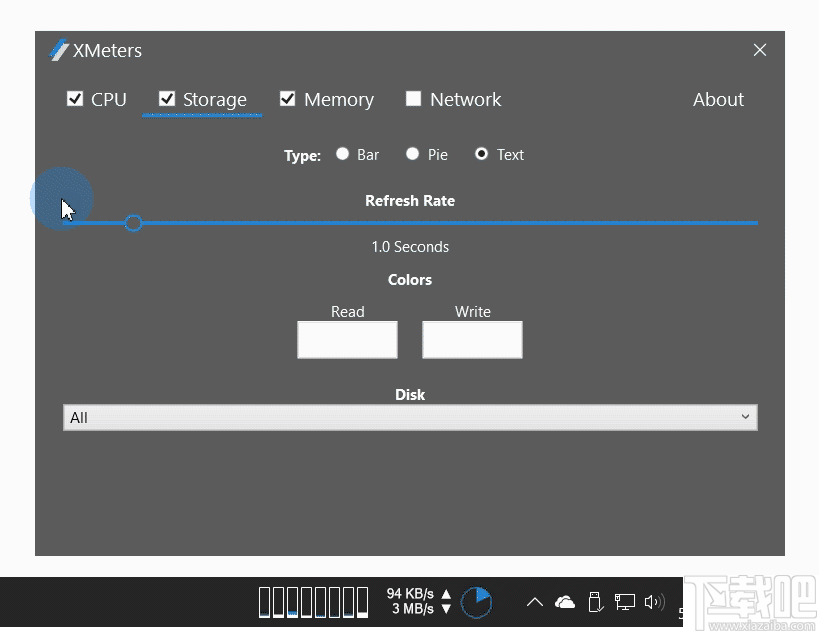Click the '3 MB/s' write speed text
The width and height of the screenshot is (819, 631).
click(x=413, y=609)
